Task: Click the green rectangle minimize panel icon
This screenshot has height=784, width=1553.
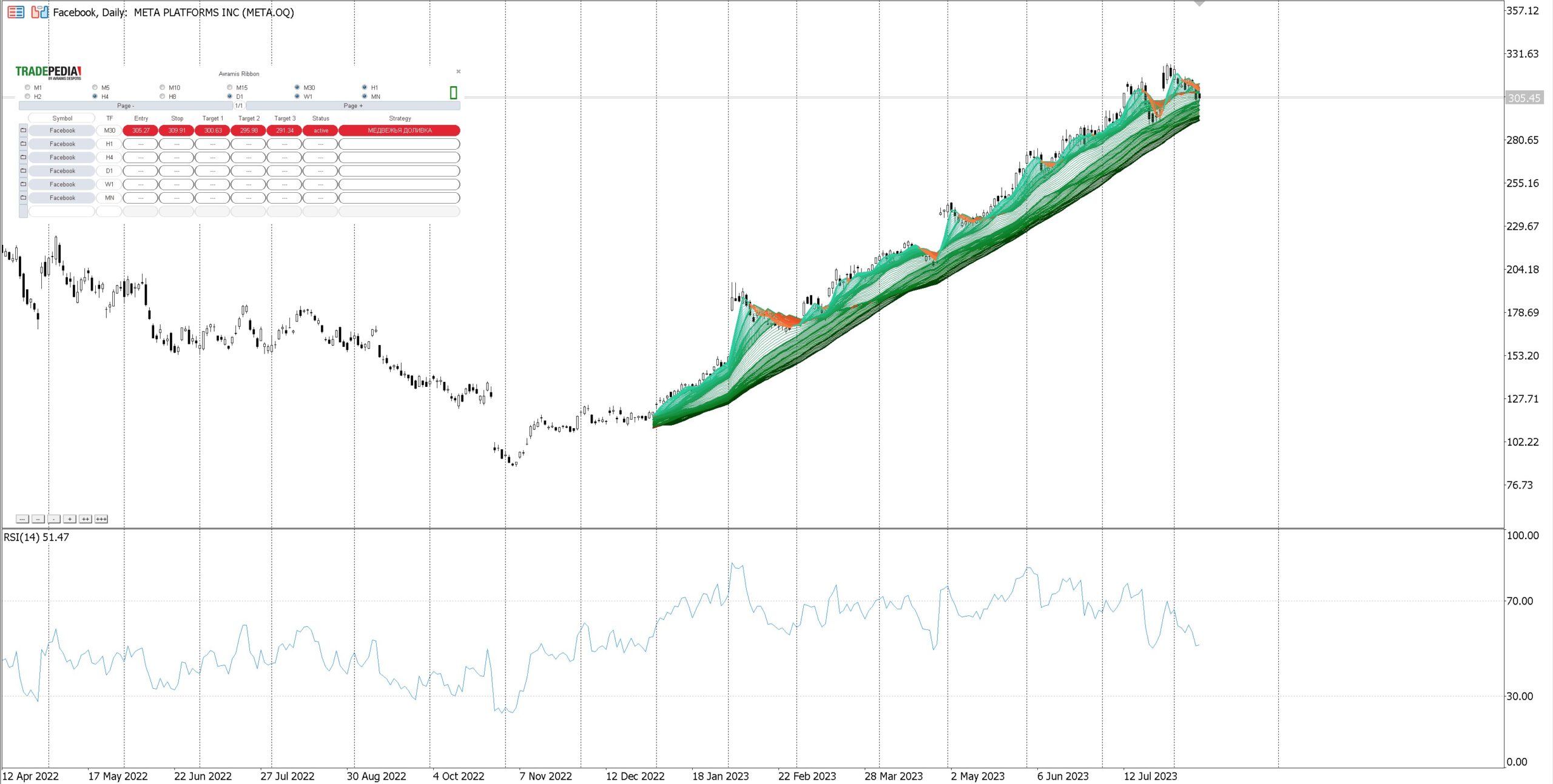Action: click(x=453, y=92)
